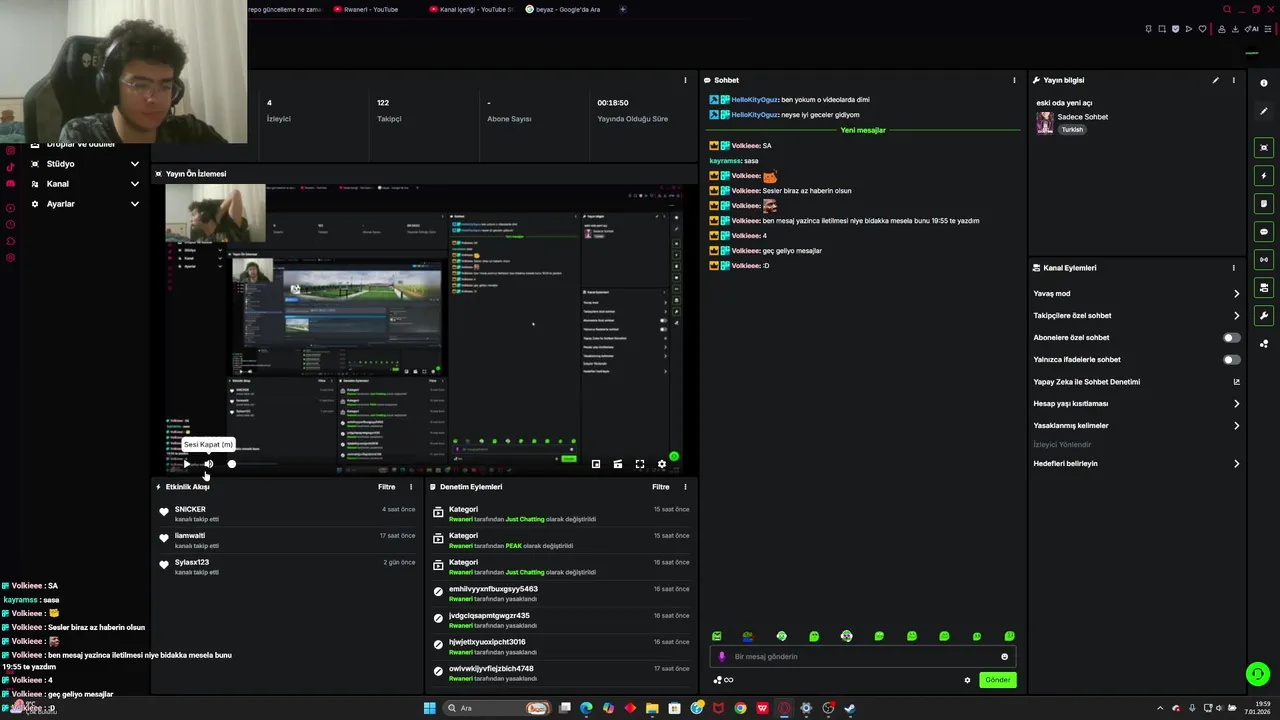
Task: Click the chat message input field
Action: (862, 657)
